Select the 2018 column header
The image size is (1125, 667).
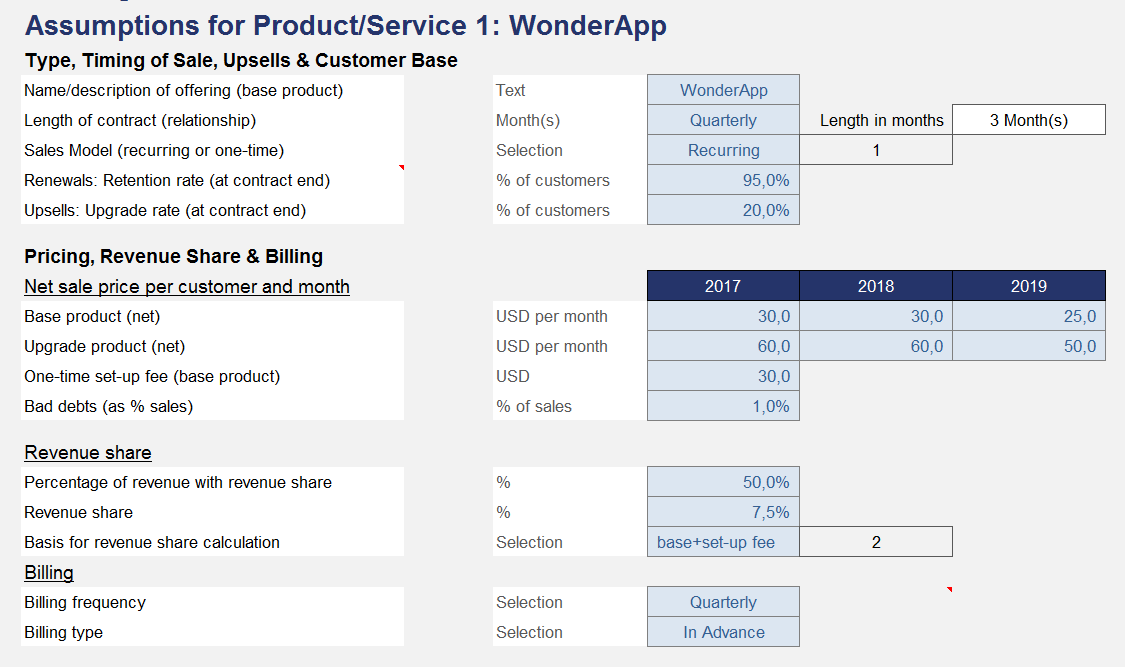pos(876,286)
